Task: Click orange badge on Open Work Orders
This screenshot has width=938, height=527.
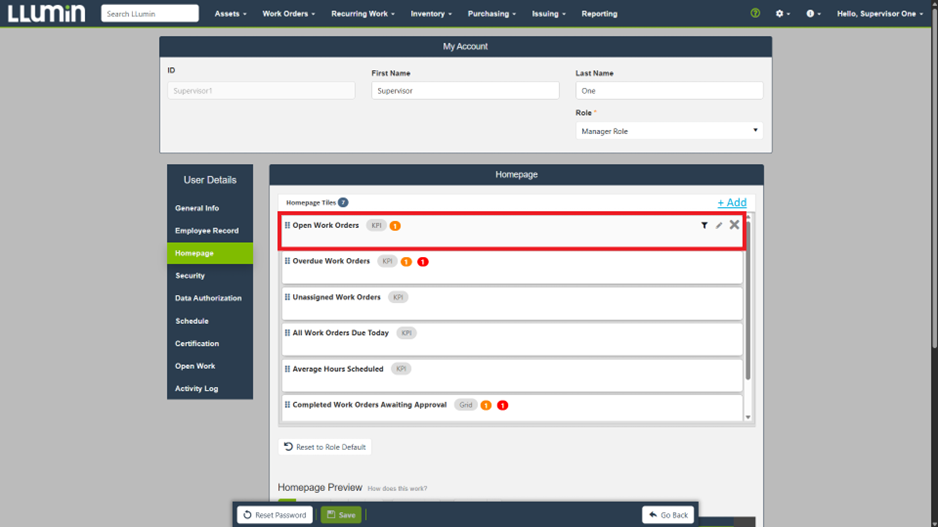Action: pyautogui.click(x=395, y=226)
